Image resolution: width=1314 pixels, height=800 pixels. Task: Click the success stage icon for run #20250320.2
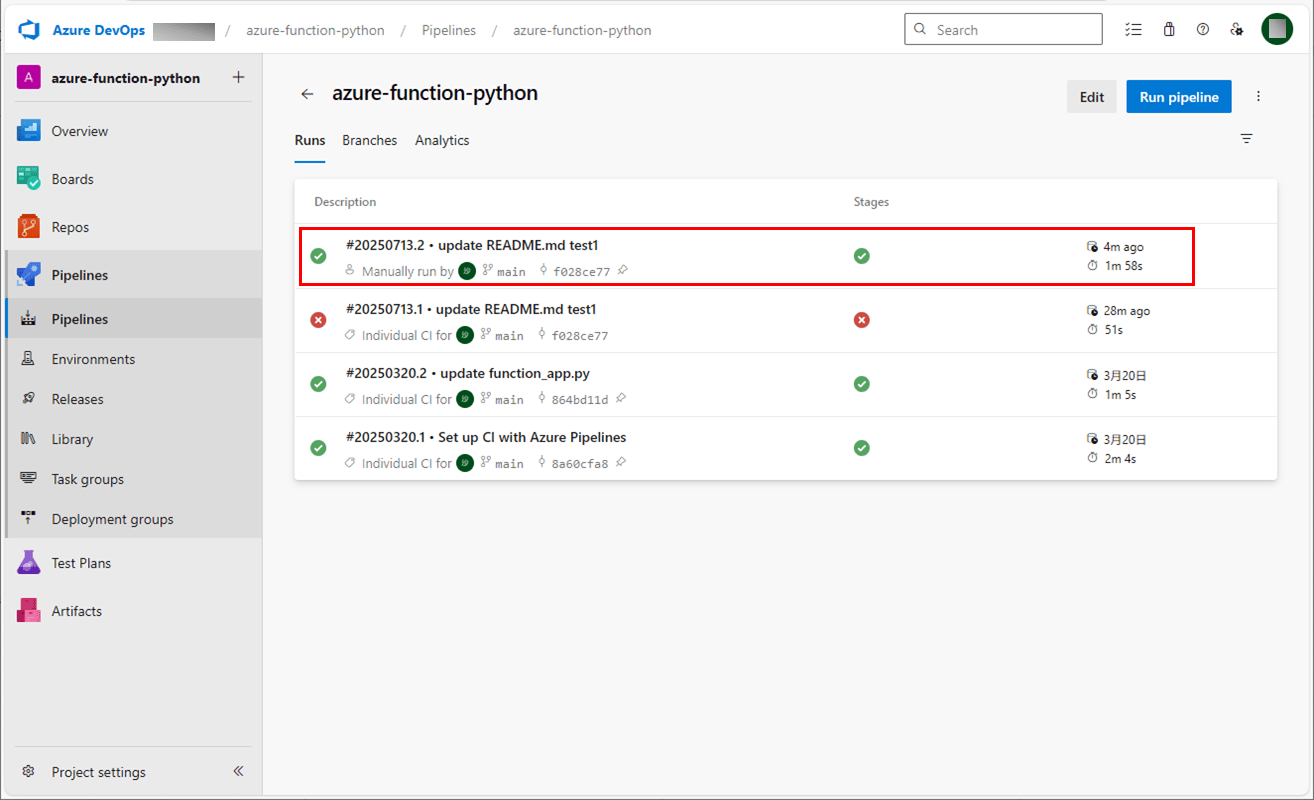tap(861, 384)
